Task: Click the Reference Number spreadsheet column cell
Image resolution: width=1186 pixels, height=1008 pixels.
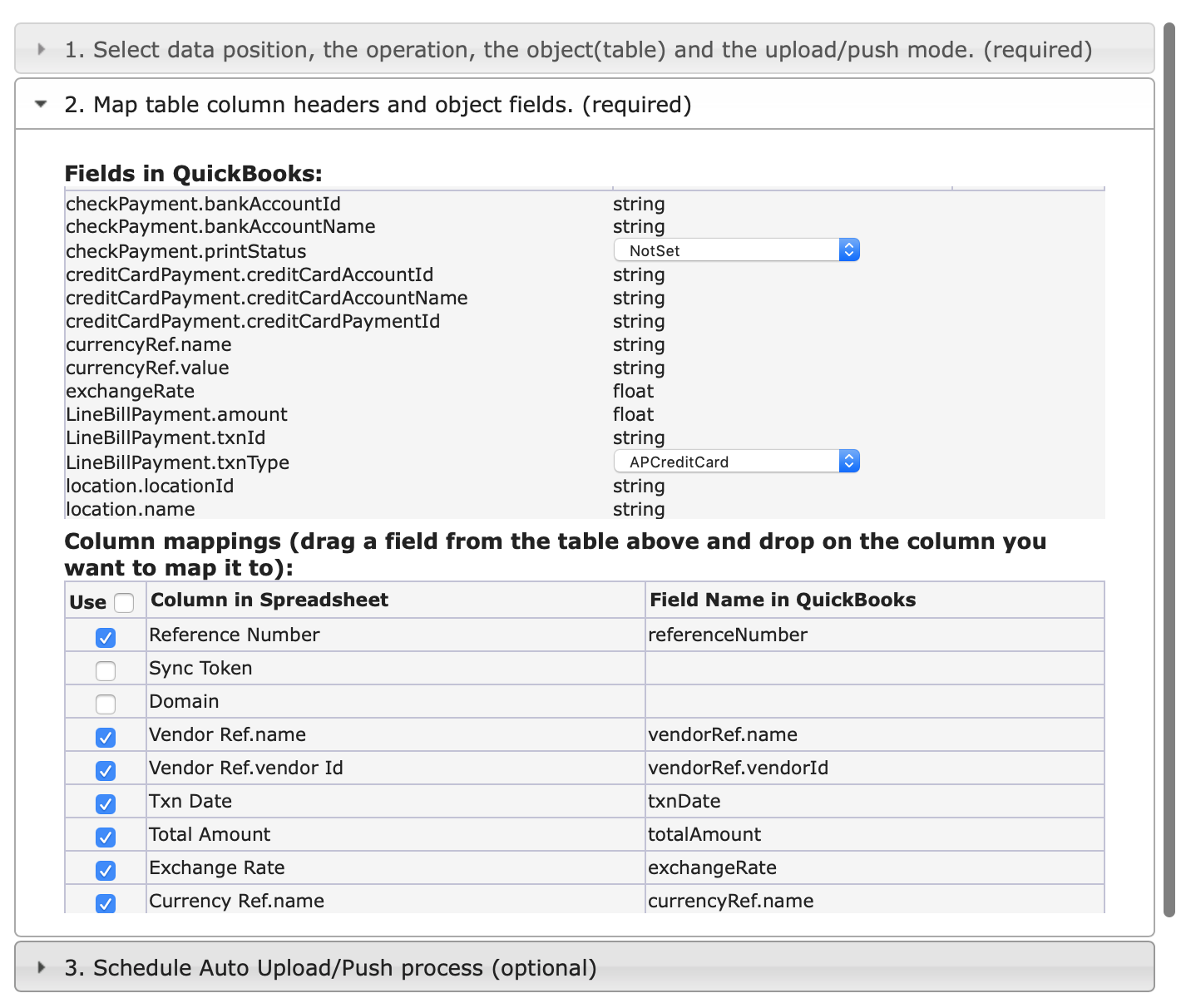Action: tap(396, 635)
